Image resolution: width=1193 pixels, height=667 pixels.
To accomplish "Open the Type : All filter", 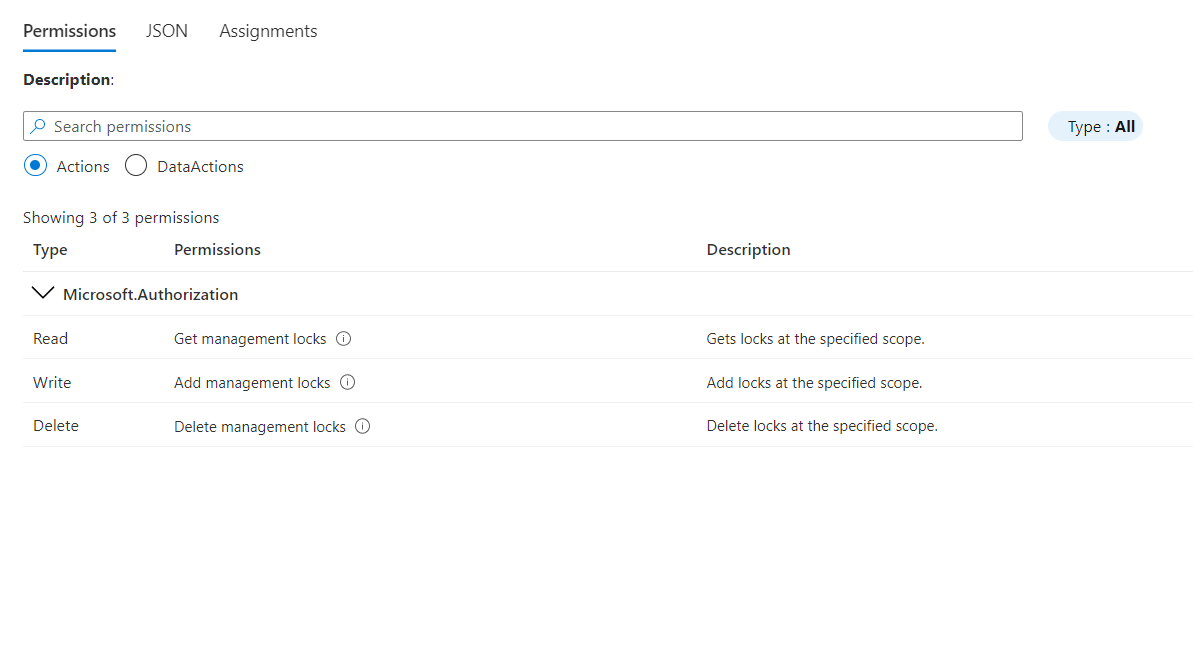I will pos(1095,127).
